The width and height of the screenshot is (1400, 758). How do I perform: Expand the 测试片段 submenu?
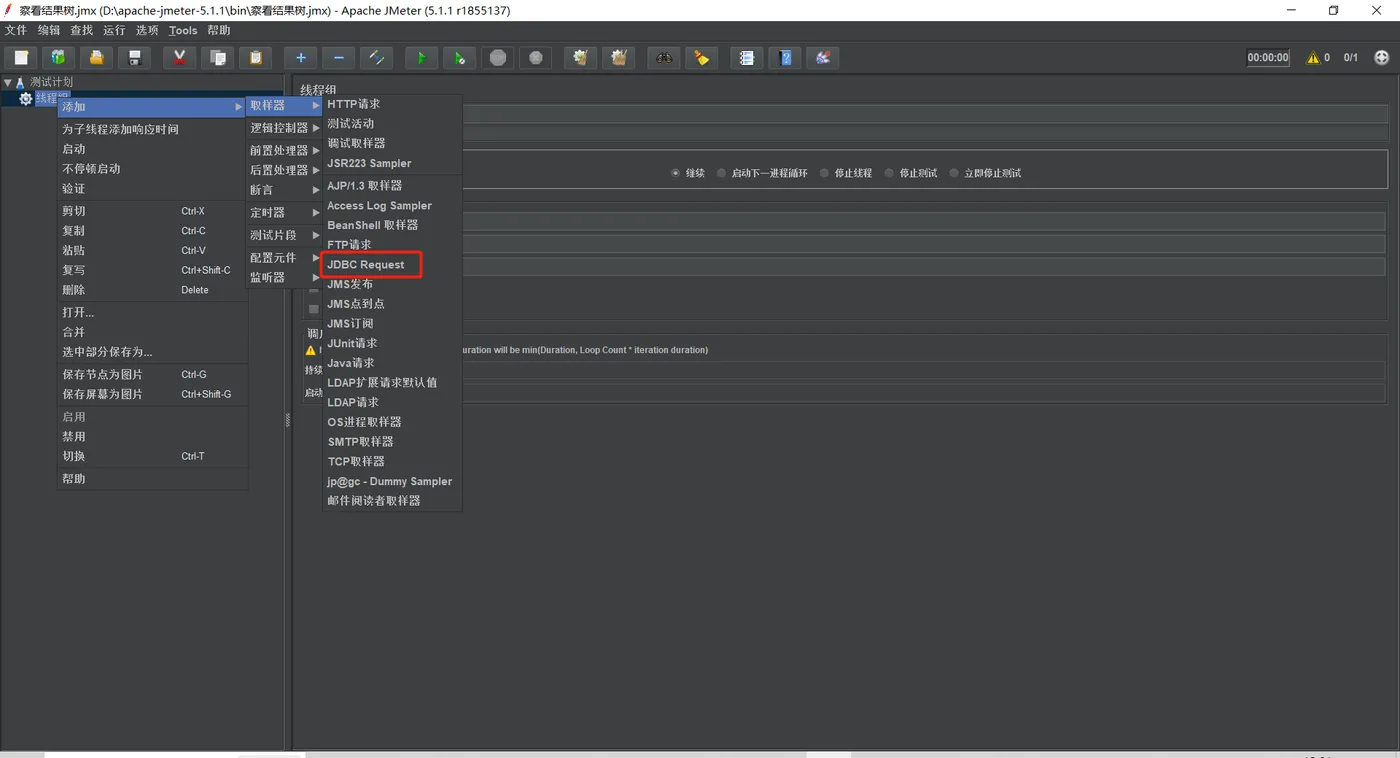coord(284,235)
